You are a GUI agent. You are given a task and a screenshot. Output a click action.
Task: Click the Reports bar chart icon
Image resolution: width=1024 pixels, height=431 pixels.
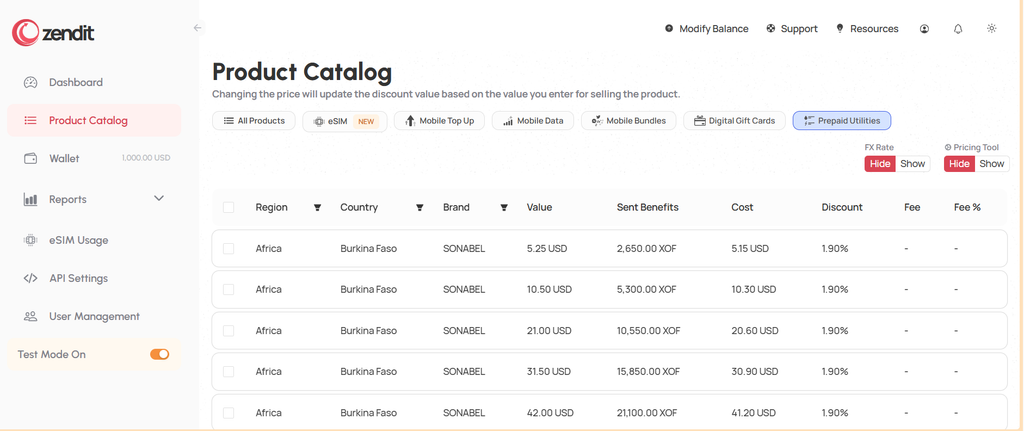(30, 199)
